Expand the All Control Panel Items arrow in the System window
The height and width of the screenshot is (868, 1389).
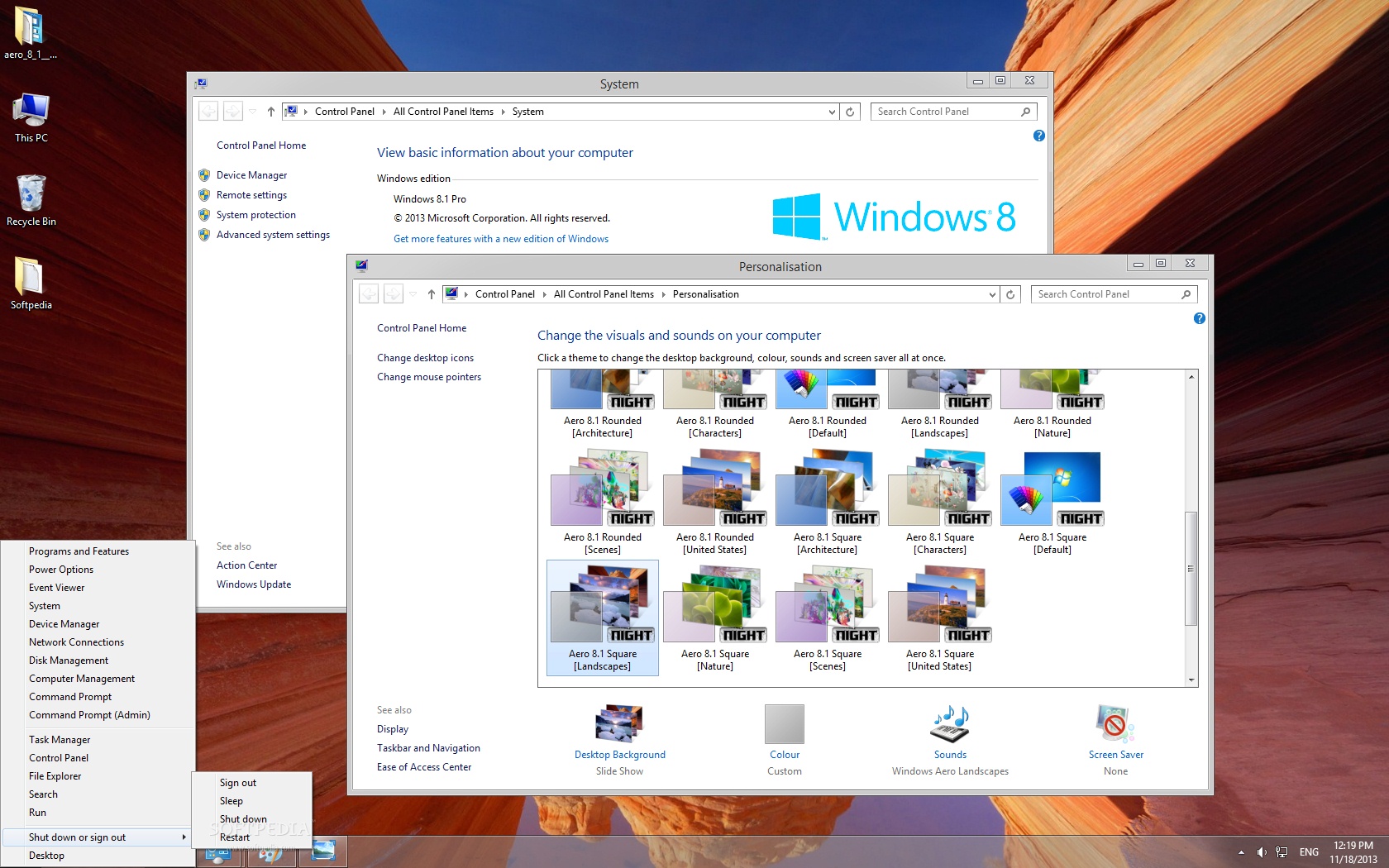[503, 112]
